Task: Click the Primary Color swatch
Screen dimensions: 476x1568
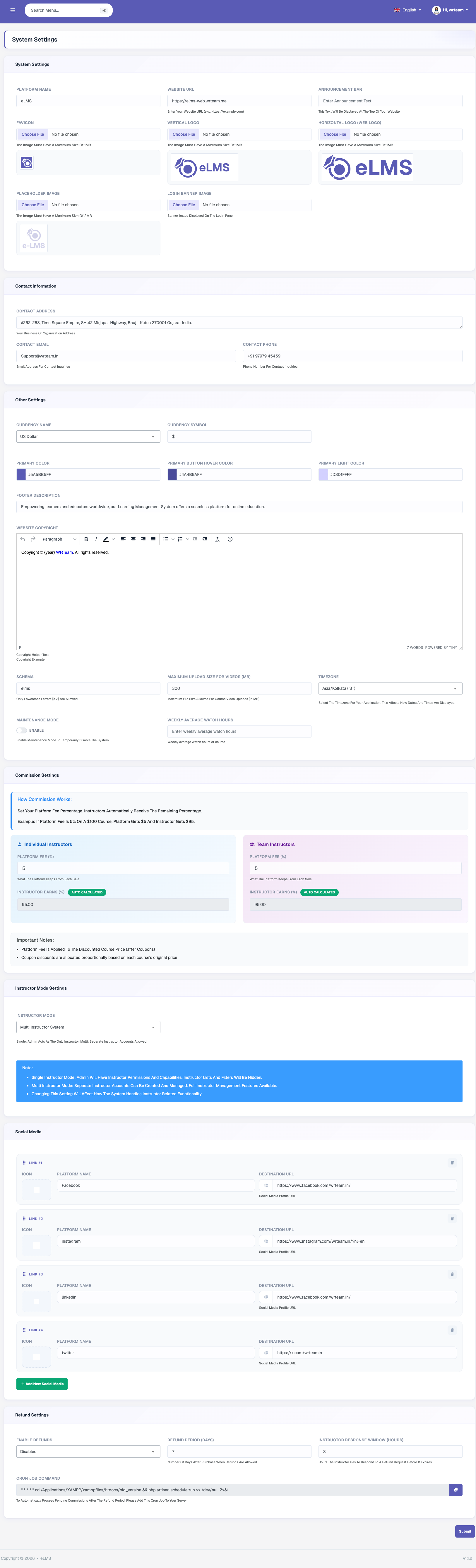Action: pyautogui.click(x=21, y=475)
